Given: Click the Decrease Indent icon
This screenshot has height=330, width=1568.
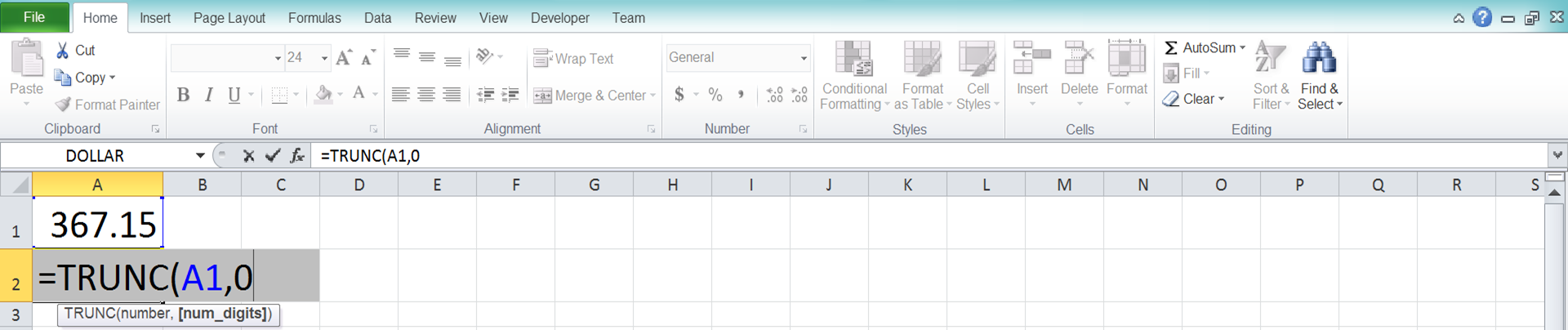Looking at the screenshot, I should (485, 95).
